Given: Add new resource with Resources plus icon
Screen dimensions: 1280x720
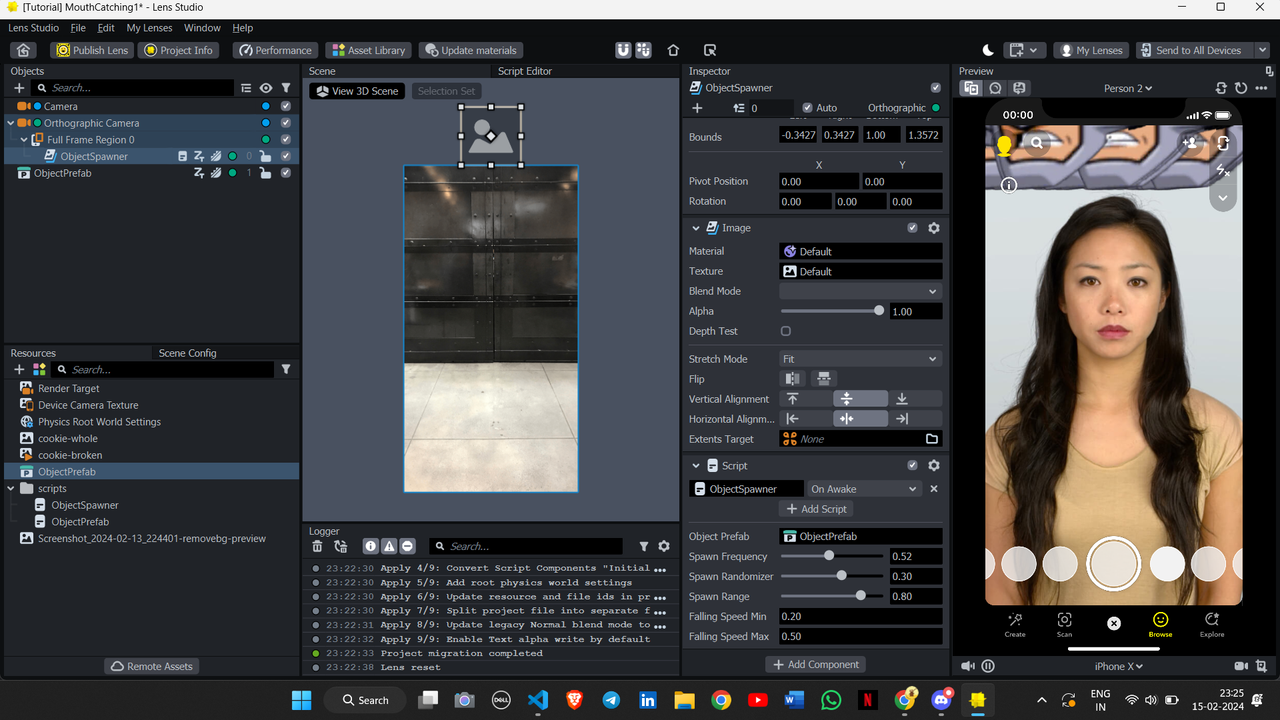Looking at the screenshot, I should coord(19,369).
